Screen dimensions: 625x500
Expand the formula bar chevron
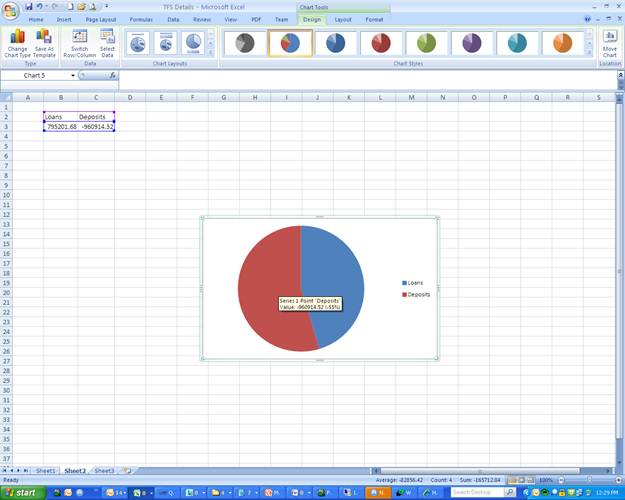(621, 75)
